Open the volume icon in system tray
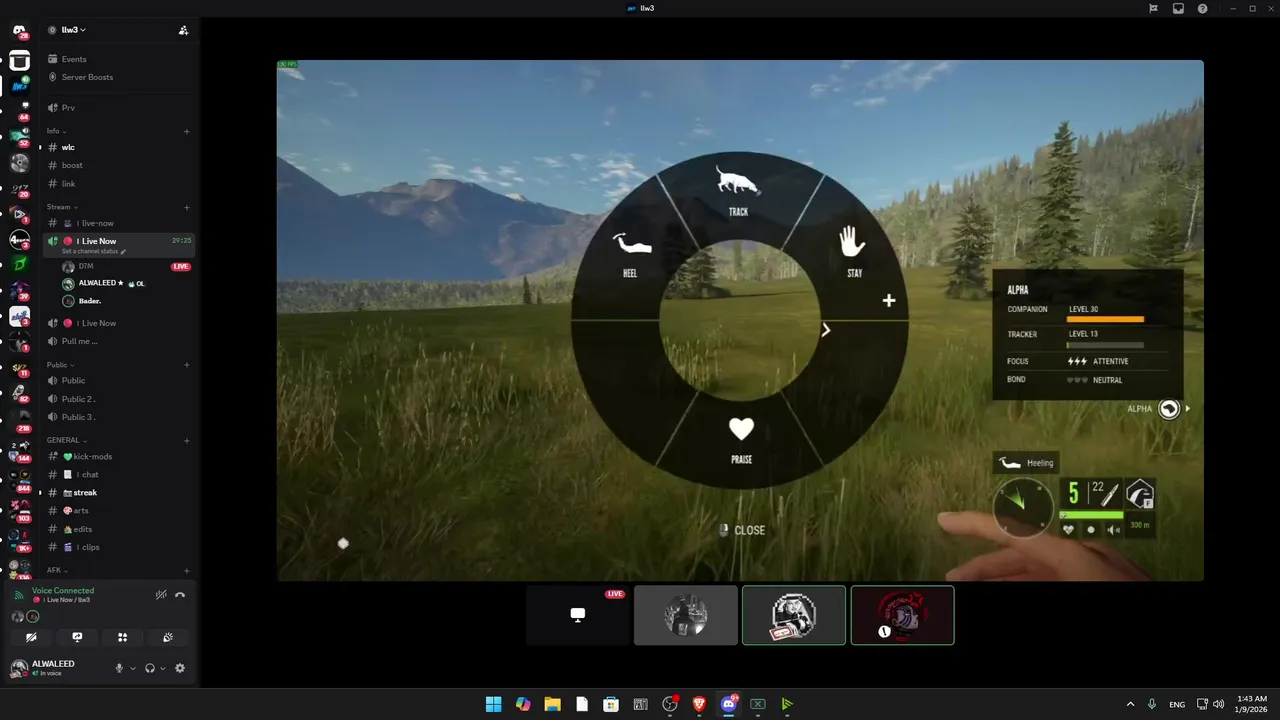 tap(1218, 704)
